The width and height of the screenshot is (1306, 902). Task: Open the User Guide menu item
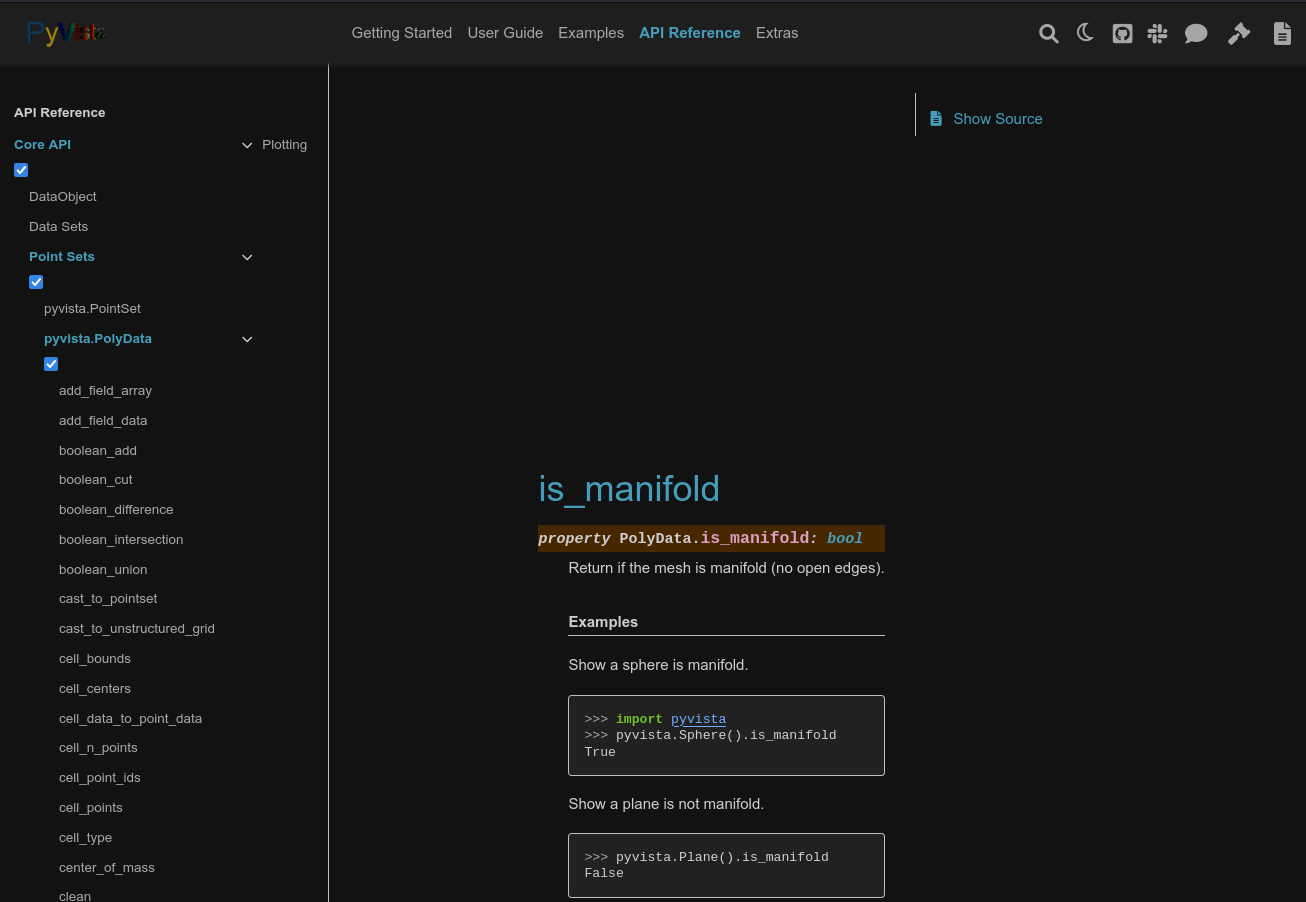click(505, 33)
